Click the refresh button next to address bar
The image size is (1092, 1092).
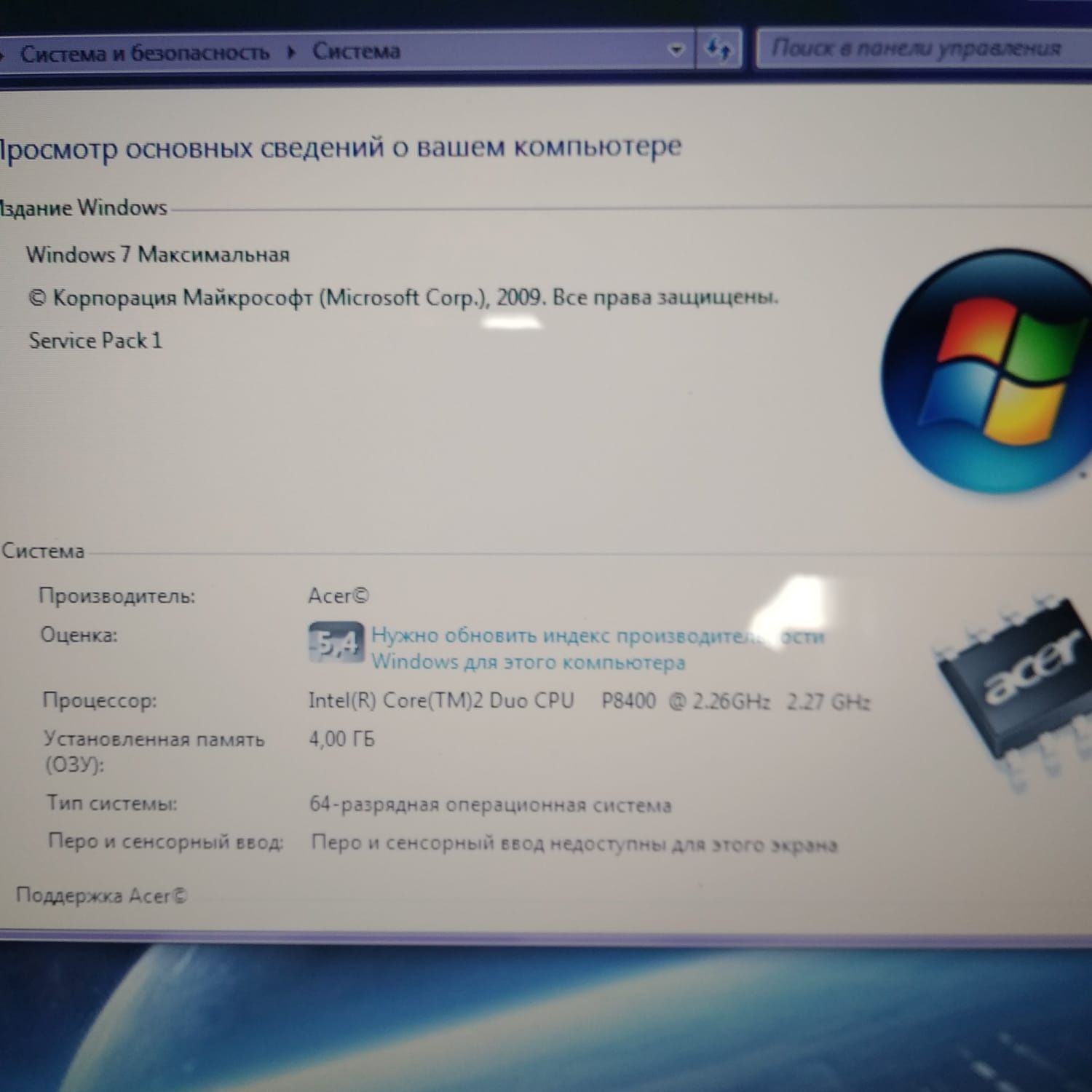(719, 49)
